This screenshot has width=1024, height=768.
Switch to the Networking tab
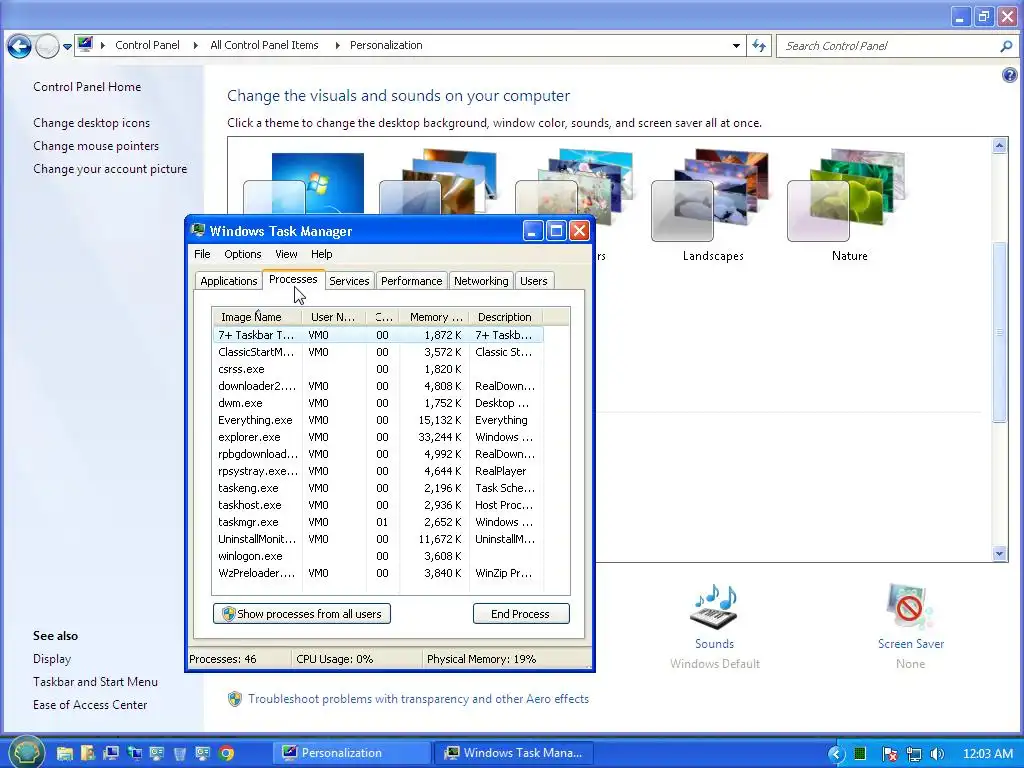click(481, 281)
